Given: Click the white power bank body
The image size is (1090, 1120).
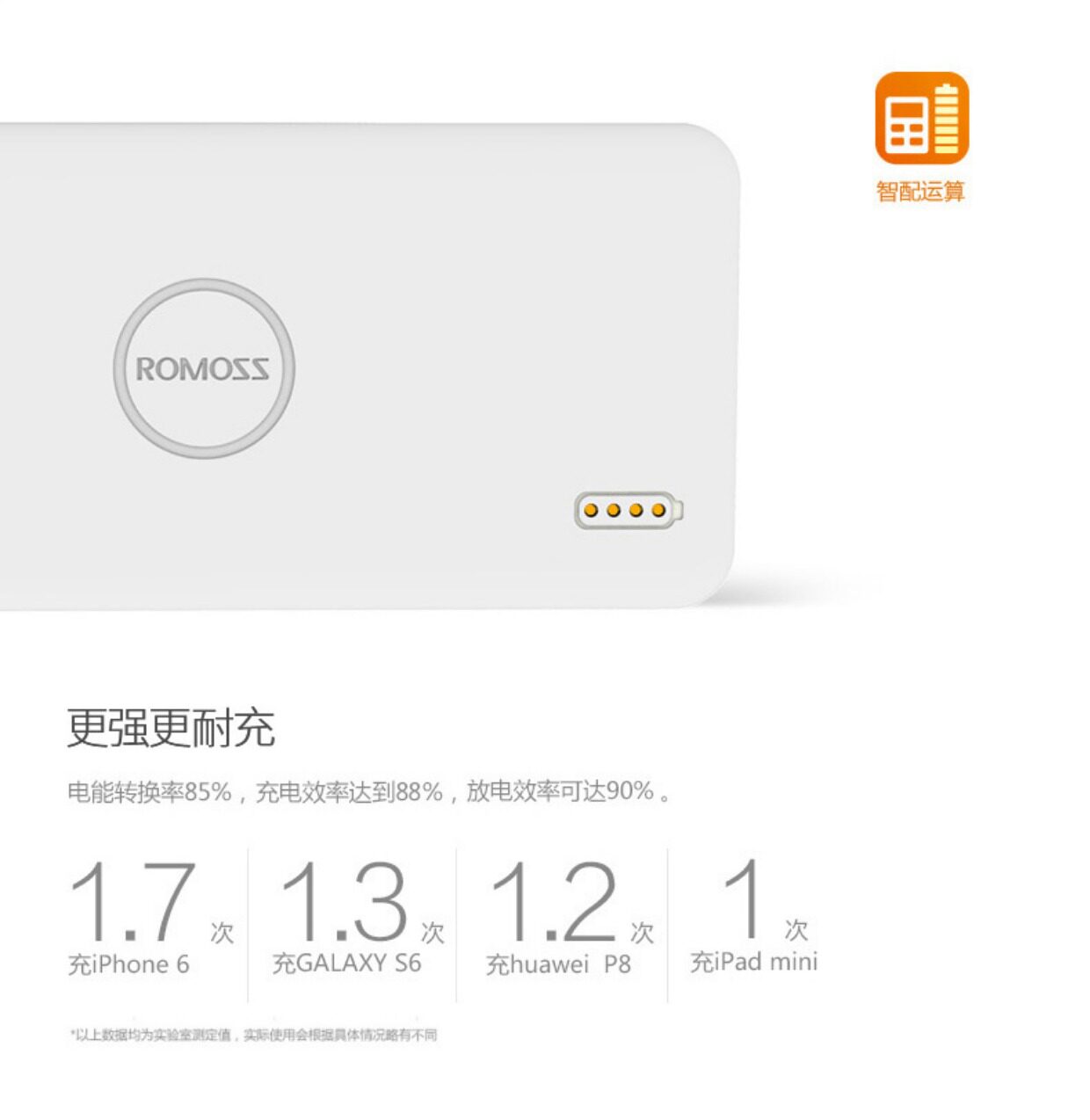Looking at the screenshot, I should 369,366.
